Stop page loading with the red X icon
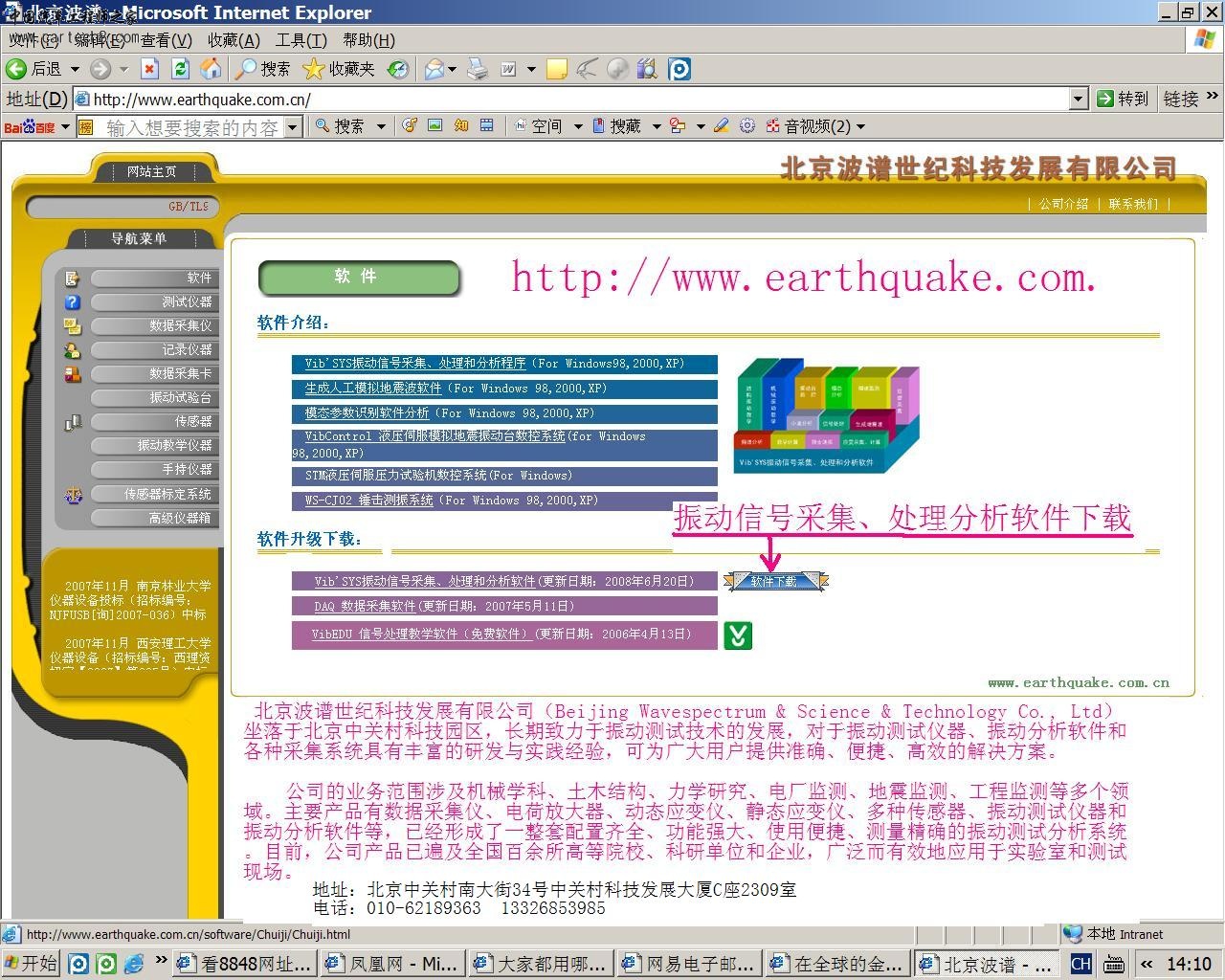This screenshot has width=1225, height=980. tap(149, 69)
